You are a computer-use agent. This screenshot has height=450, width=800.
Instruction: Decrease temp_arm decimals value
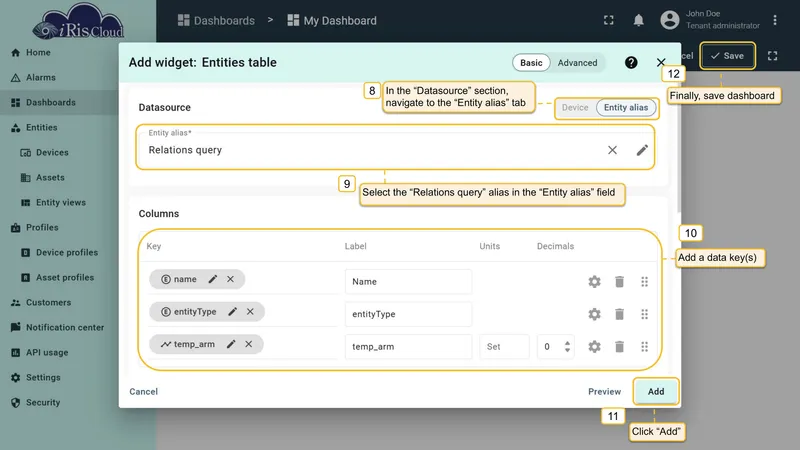click(x=567, y=350)
